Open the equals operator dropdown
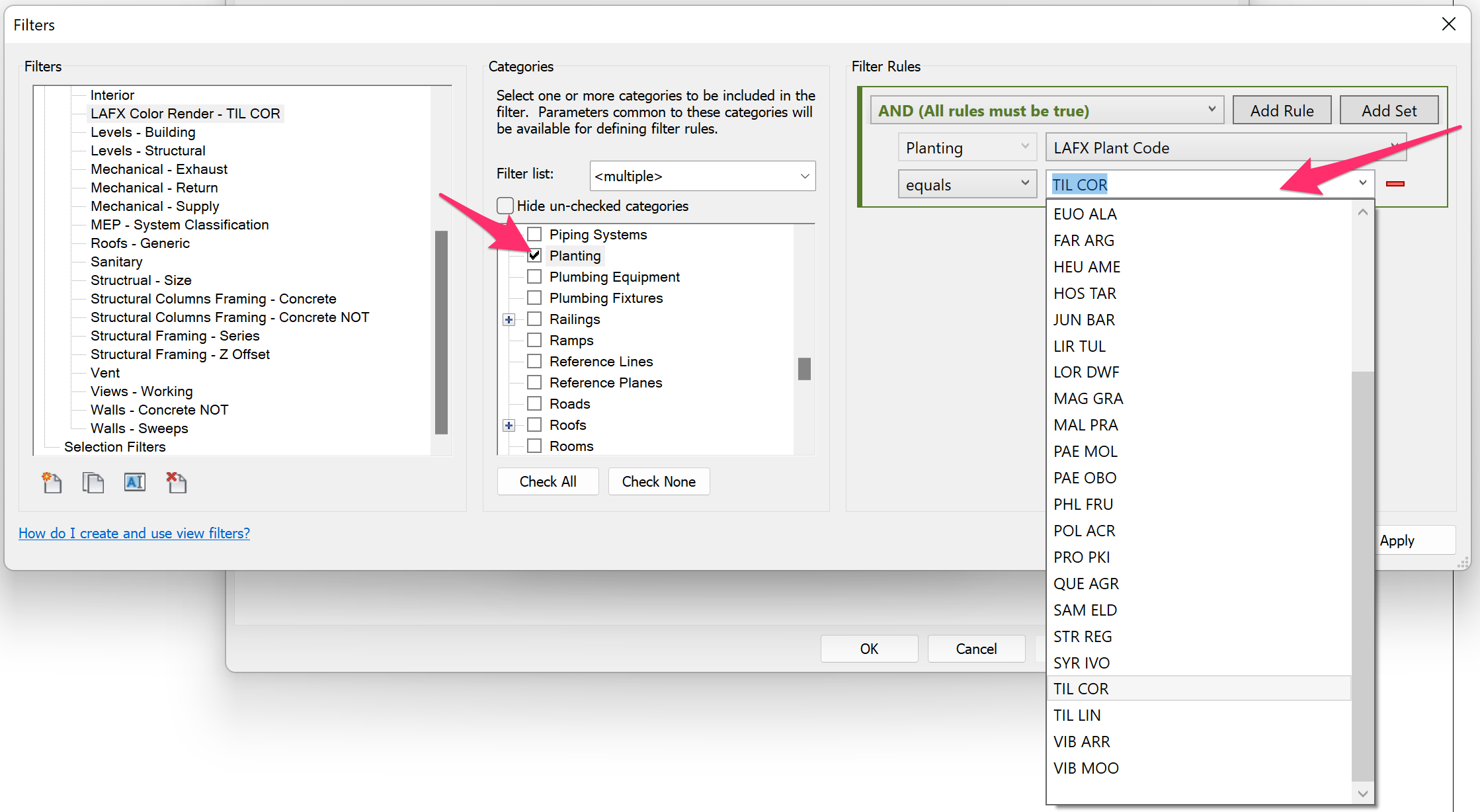This screenshot has height=812, width=1480. pos(967,184)
